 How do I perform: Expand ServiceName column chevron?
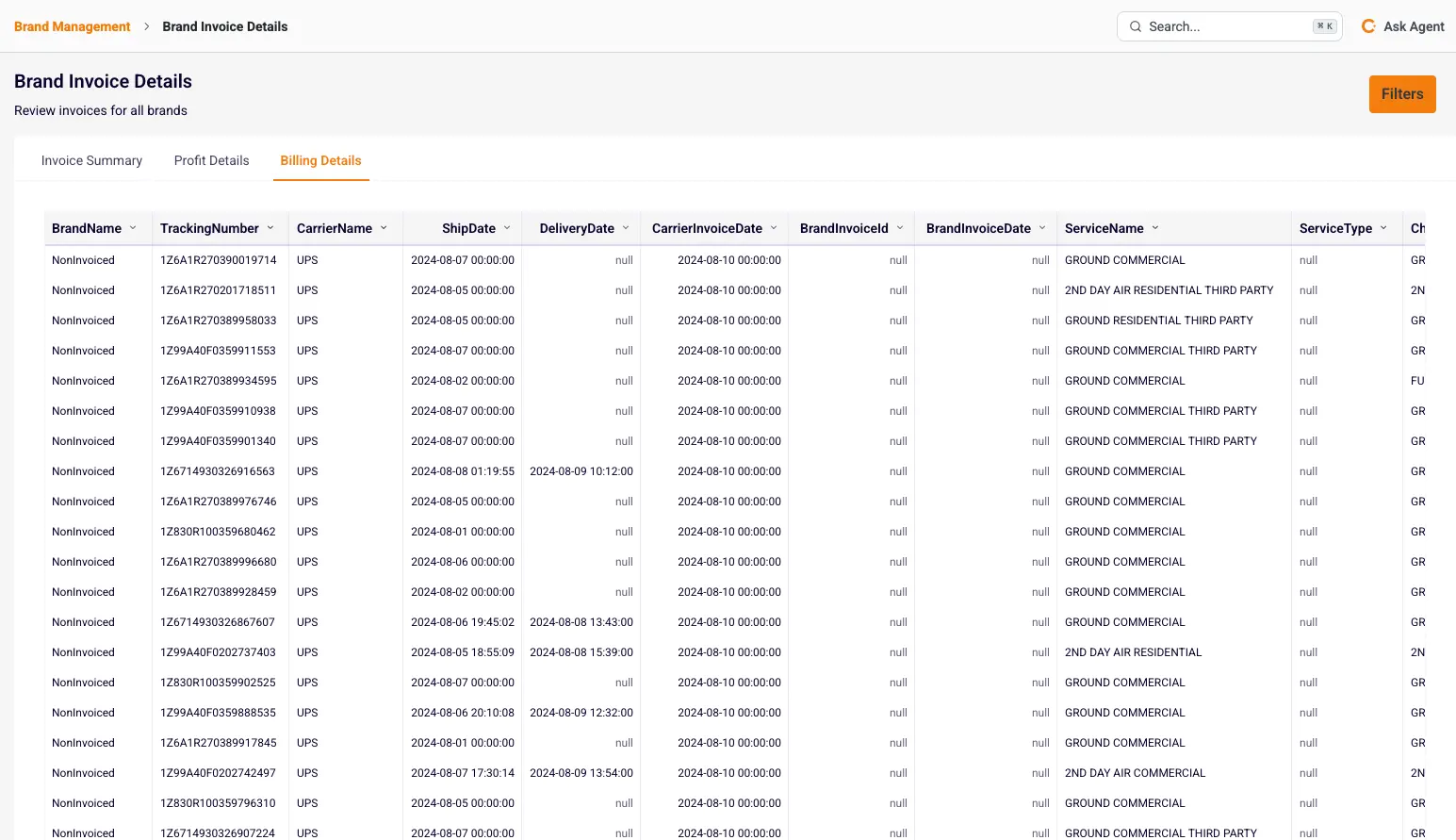pyautogui.click(x=1155, y=228)
